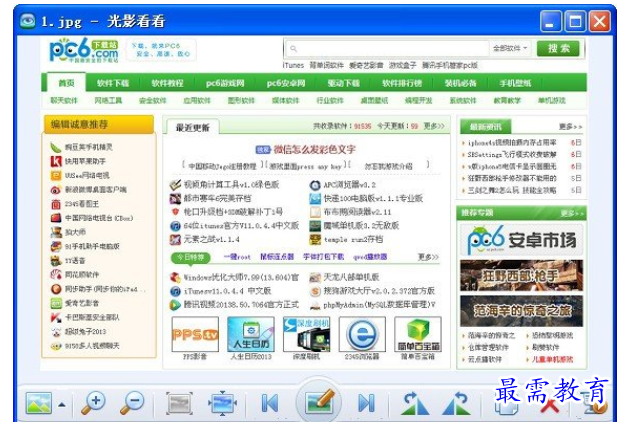Image resolution: width=617 pixels, height=422 pixels.
Task: Delete the image with the red X icon
Action: pyautogui.click(x=550, y=406)
